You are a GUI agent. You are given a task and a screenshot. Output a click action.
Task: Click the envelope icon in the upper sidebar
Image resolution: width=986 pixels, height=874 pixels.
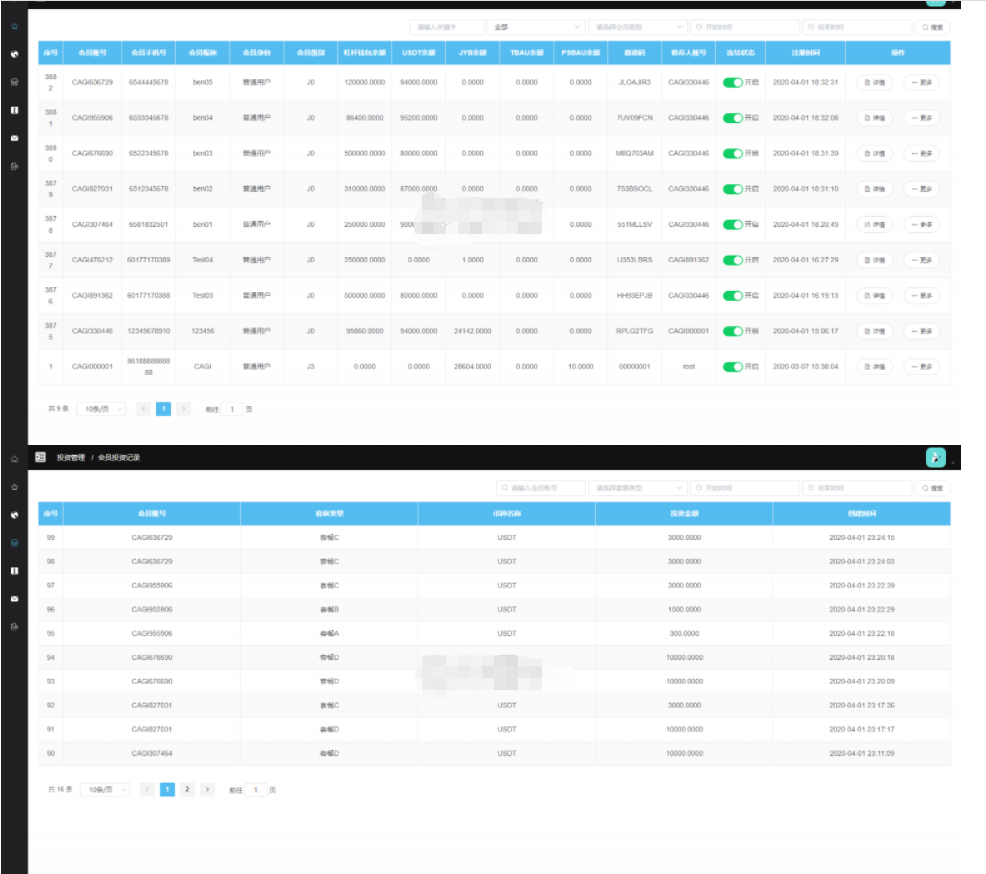[x=14, y=138]
